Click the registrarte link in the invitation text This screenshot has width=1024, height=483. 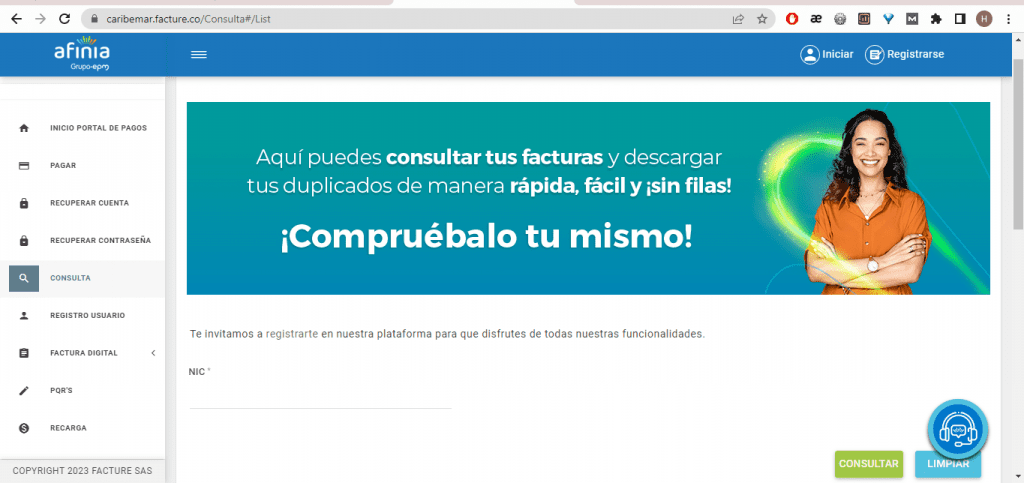coord(292,334)
